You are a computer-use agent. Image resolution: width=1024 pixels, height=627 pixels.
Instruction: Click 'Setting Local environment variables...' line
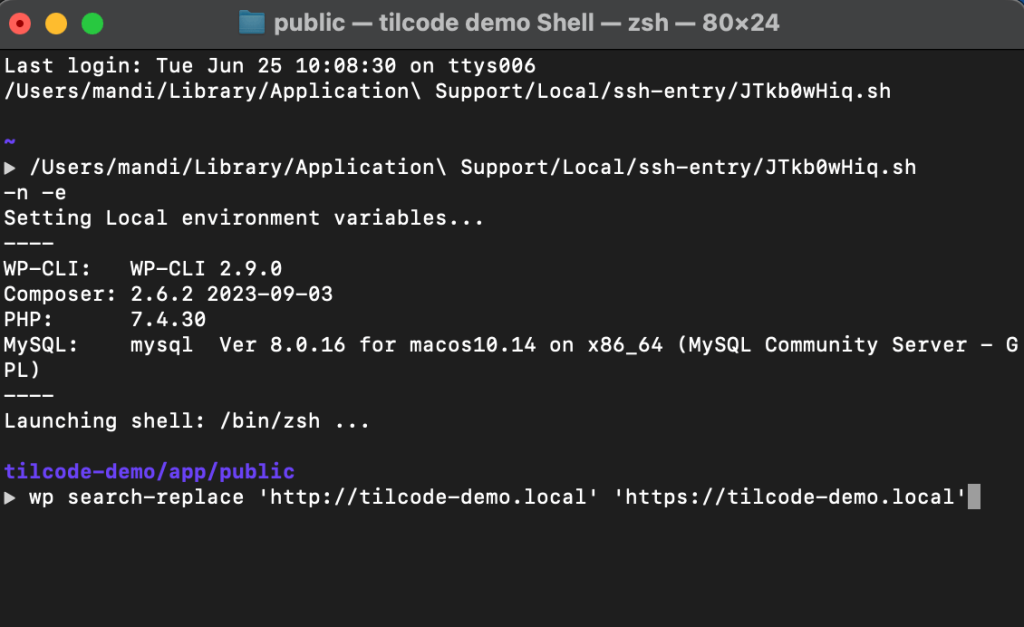pyautogui.click(x=244, y=218)
